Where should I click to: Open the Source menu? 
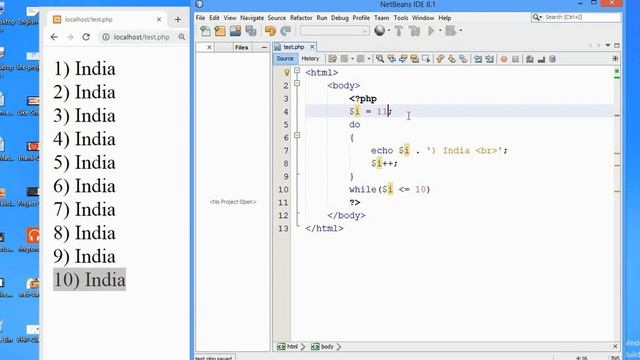tap(277, 18)
